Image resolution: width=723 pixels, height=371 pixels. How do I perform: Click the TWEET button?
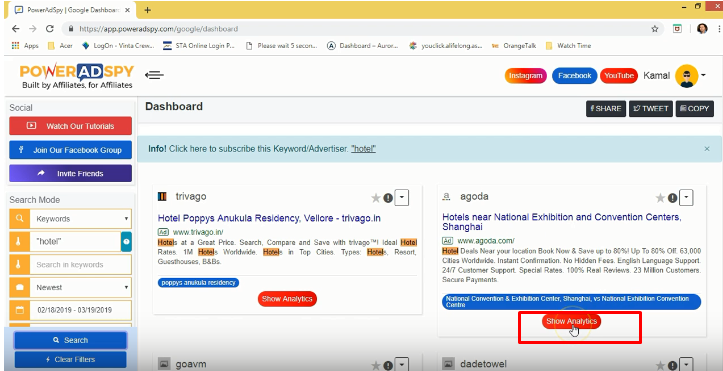point(651,109)
